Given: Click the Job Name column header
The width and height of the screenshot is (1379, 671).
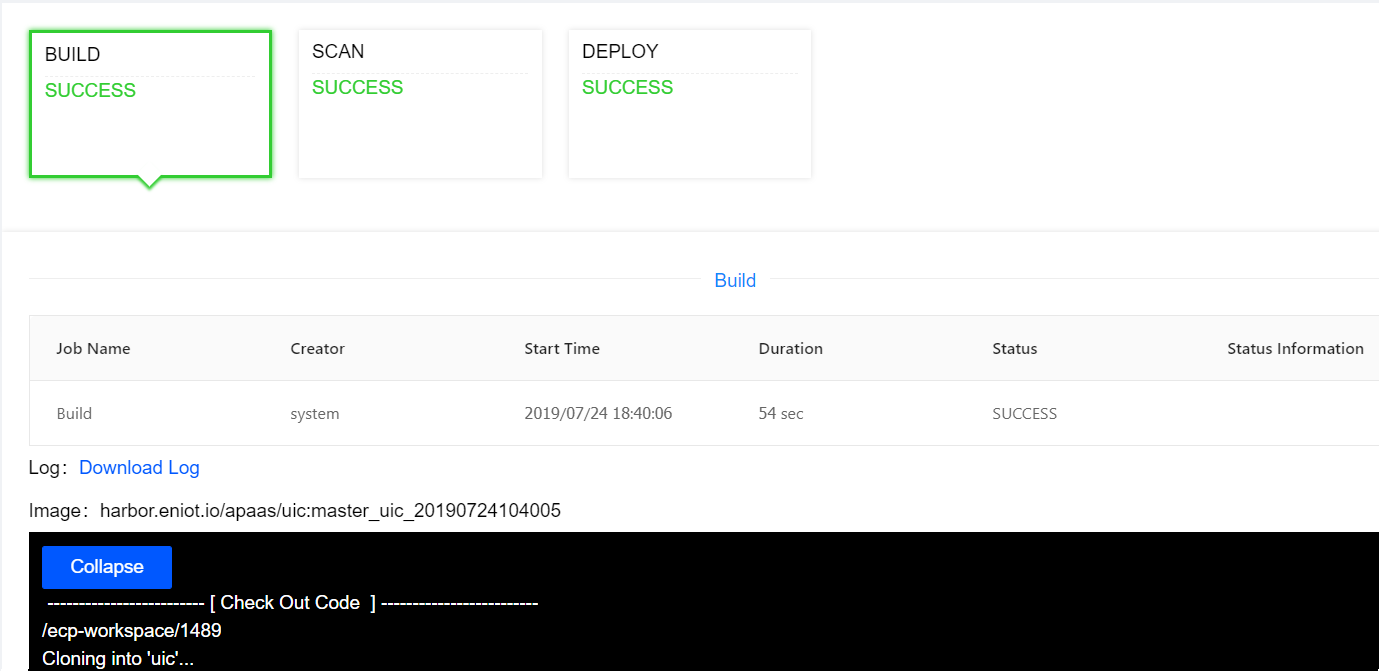Looking at the screenshot, I should pos(93,349).
